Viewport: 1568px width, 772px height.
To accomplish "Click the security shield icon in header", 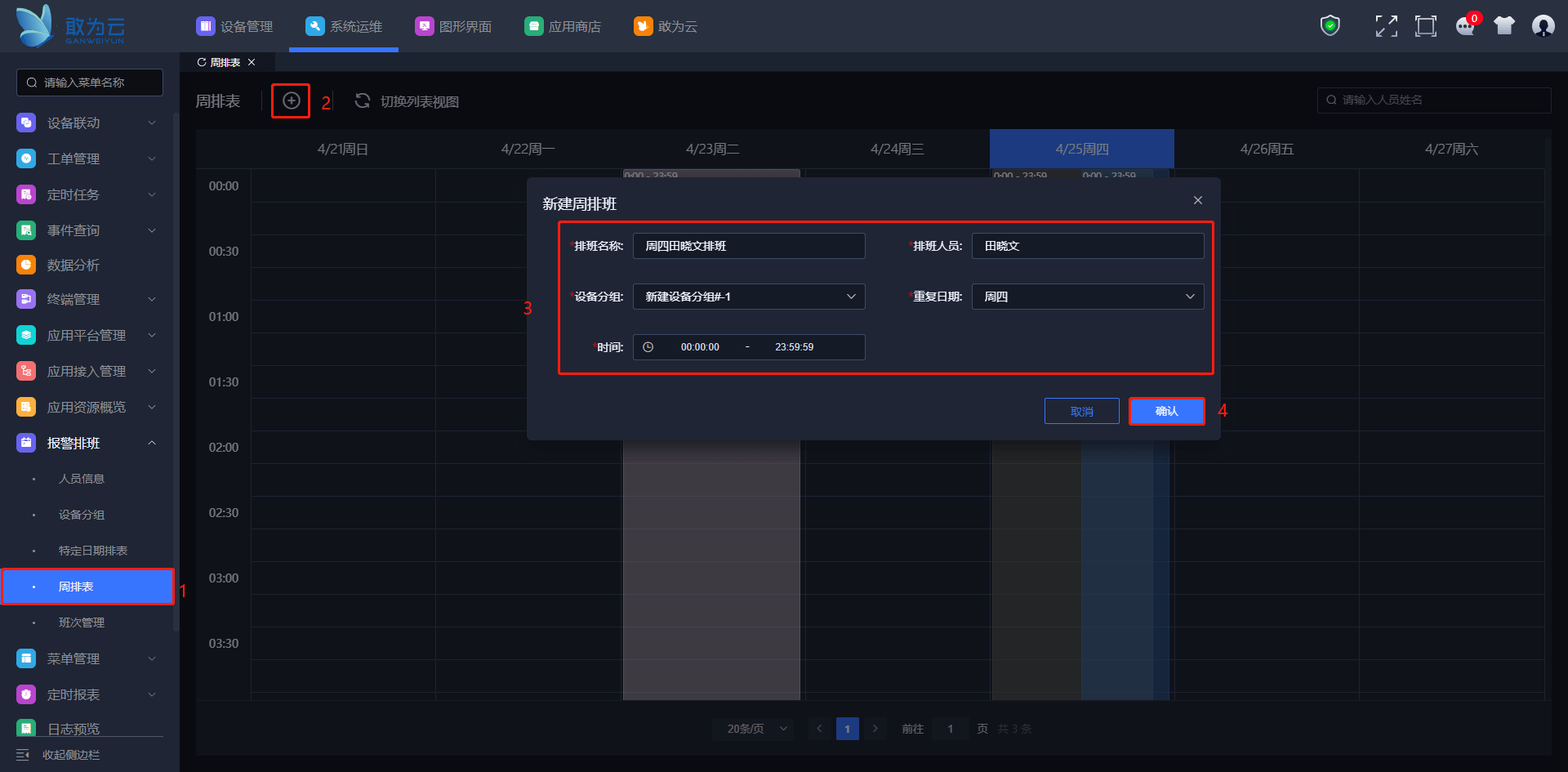I will click(1330, 26).
